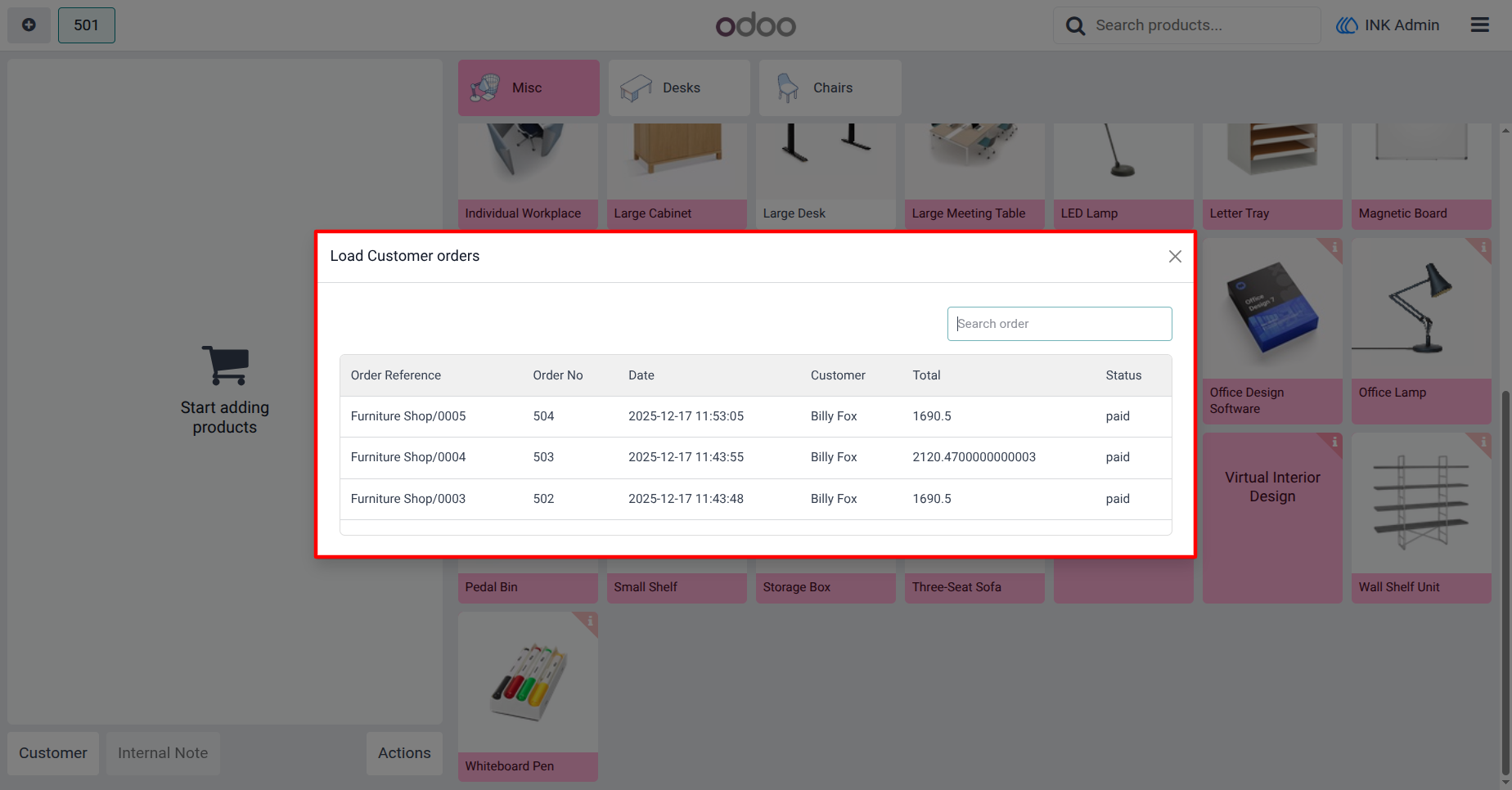Click the date 2025-12-17 11:43:55
This screenshot has height=790, width=1512.
[686, 457]
